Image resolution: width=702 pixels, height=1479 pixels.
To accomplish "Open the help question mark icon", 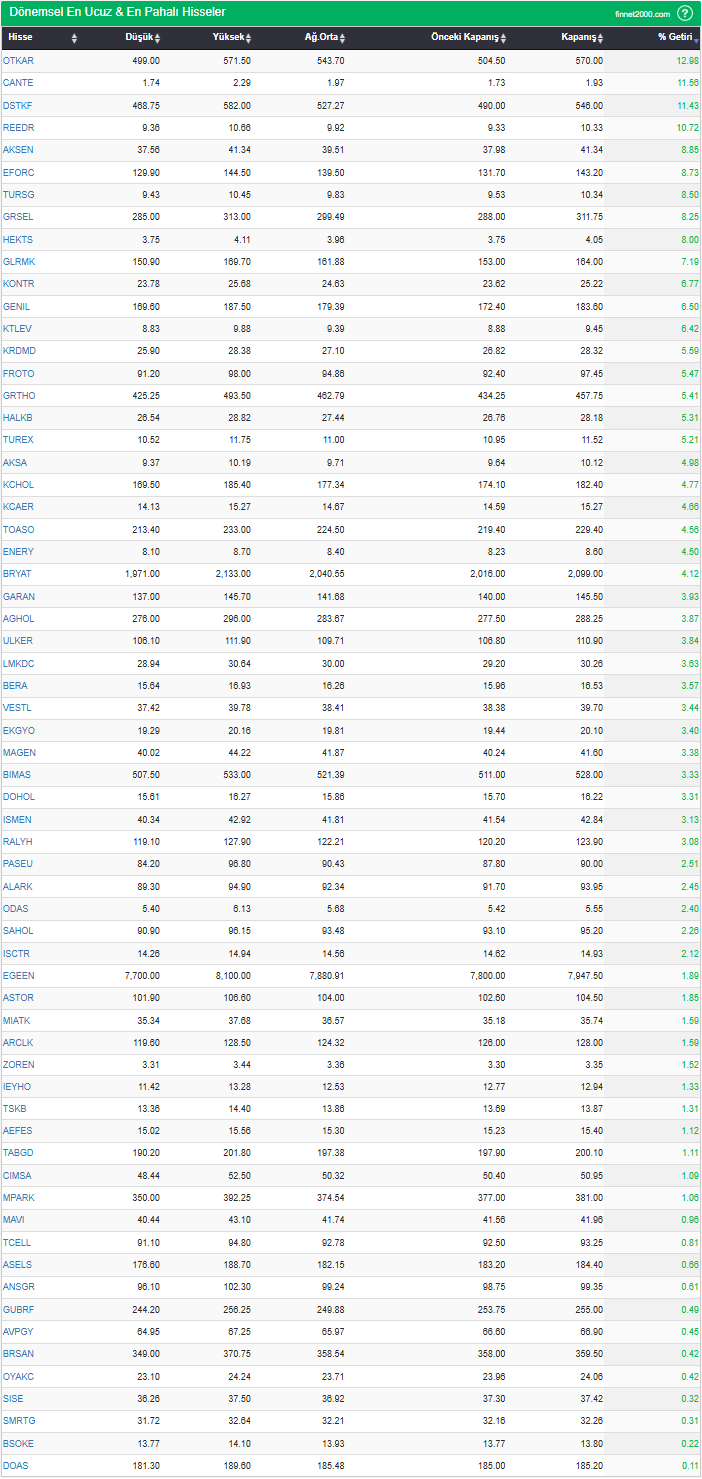I will pos(684,13).
